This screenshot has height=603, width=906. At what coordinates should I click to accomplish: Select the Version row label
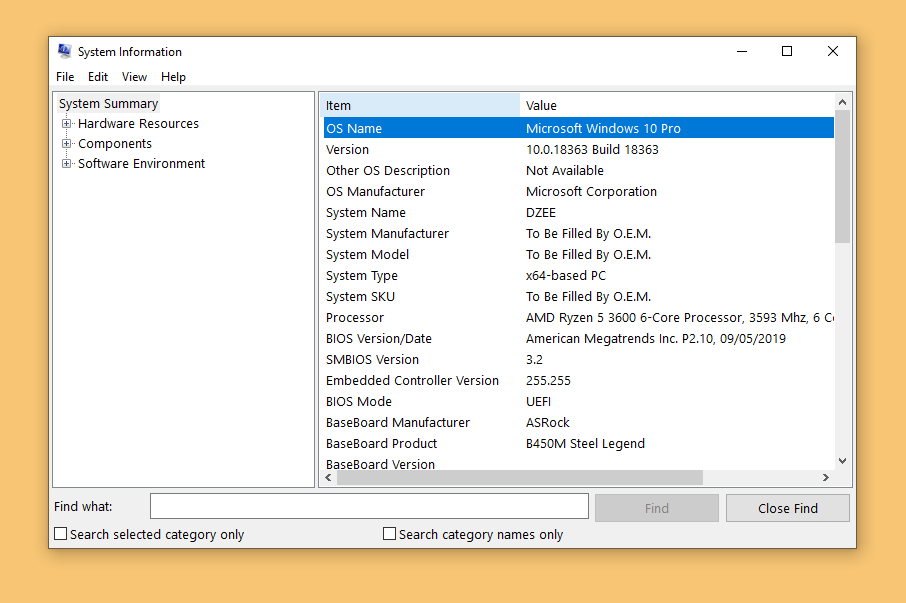[x=347, y=150]
